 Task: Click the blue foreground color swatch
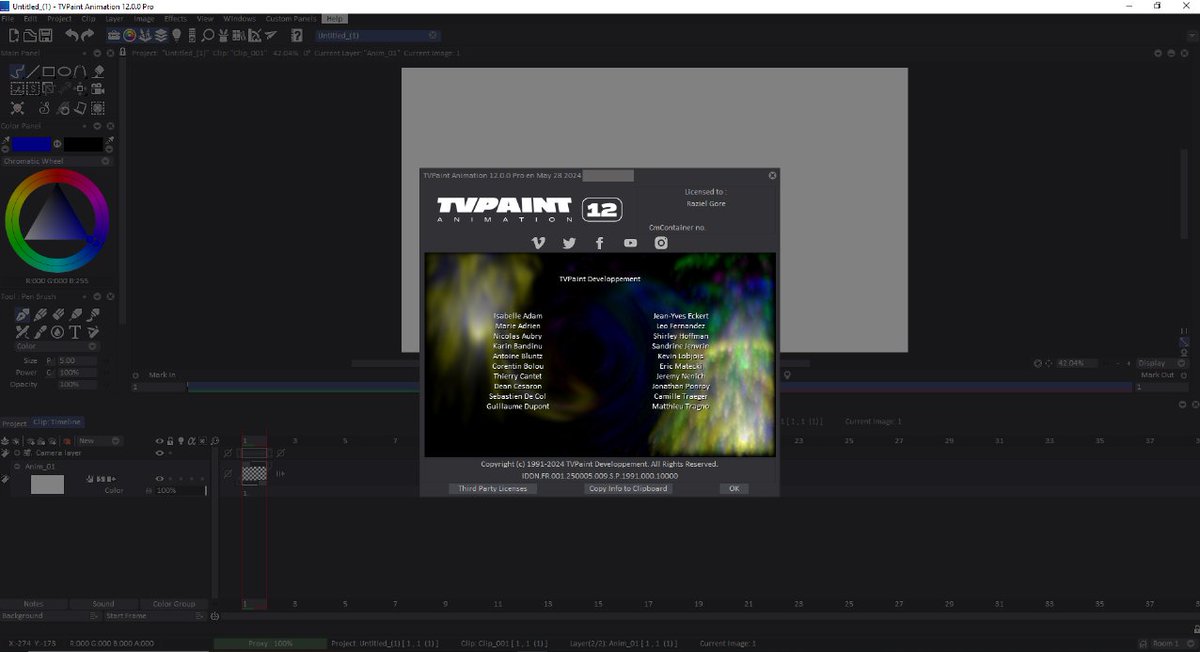tap(32, 144)
